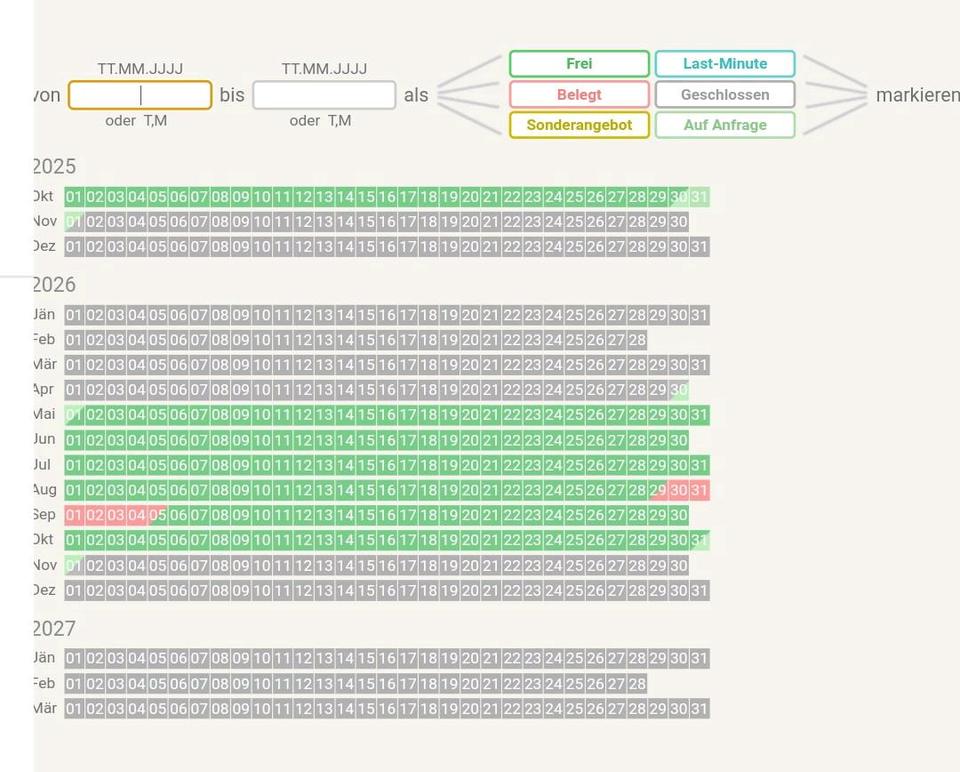Select the 'Auf Anfrage' status button
Viewport: 960px width, 772px height.
725,125
